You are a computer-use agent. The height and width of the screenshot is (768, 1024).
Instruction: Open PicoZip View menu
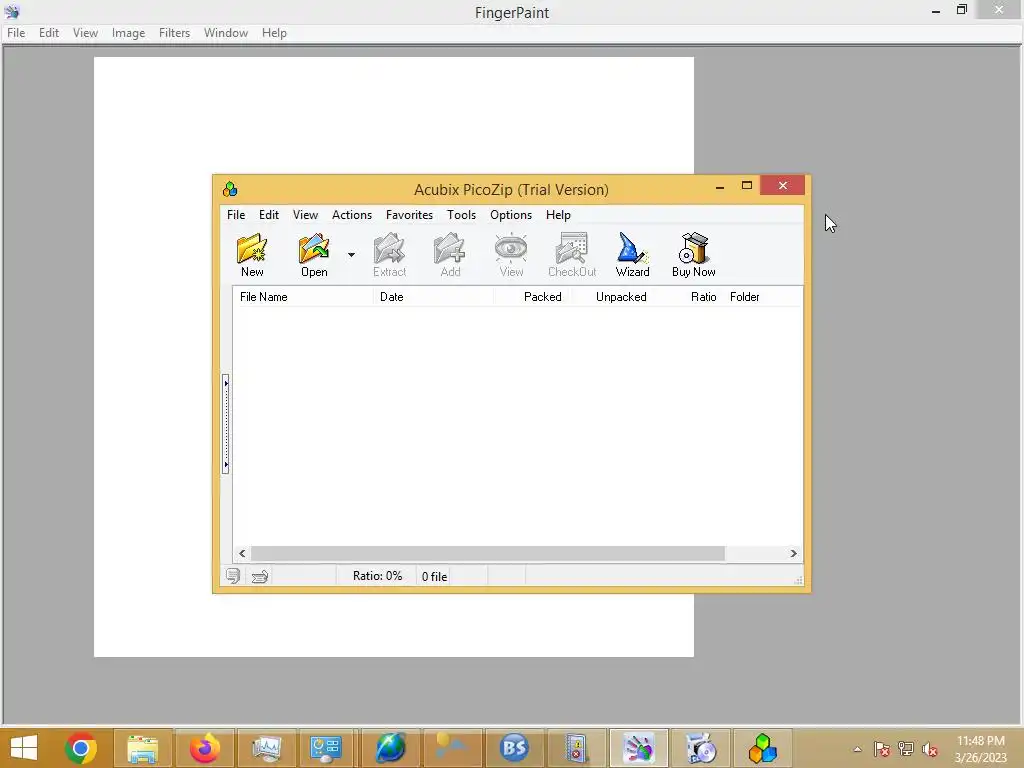[305, 215]
